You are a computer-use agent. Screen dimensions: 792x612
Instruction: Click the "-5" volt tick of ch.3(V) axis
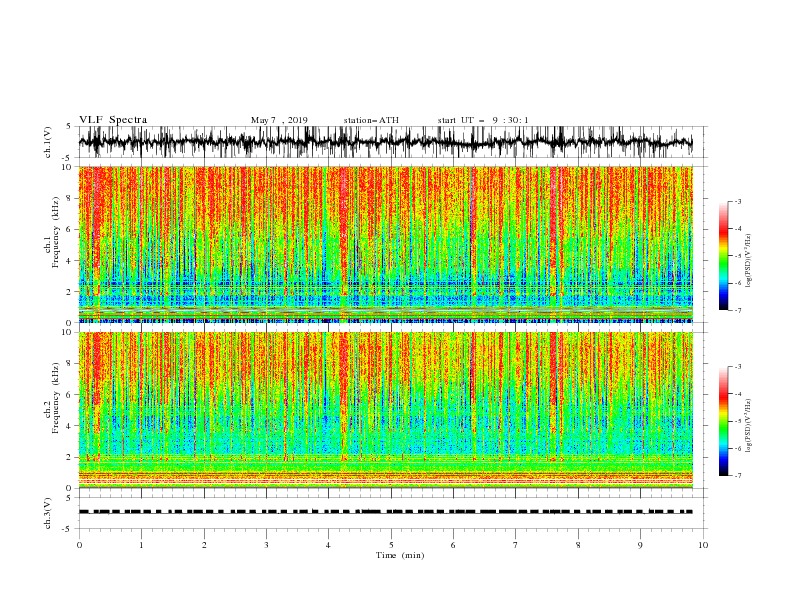(x=67, y=529)
